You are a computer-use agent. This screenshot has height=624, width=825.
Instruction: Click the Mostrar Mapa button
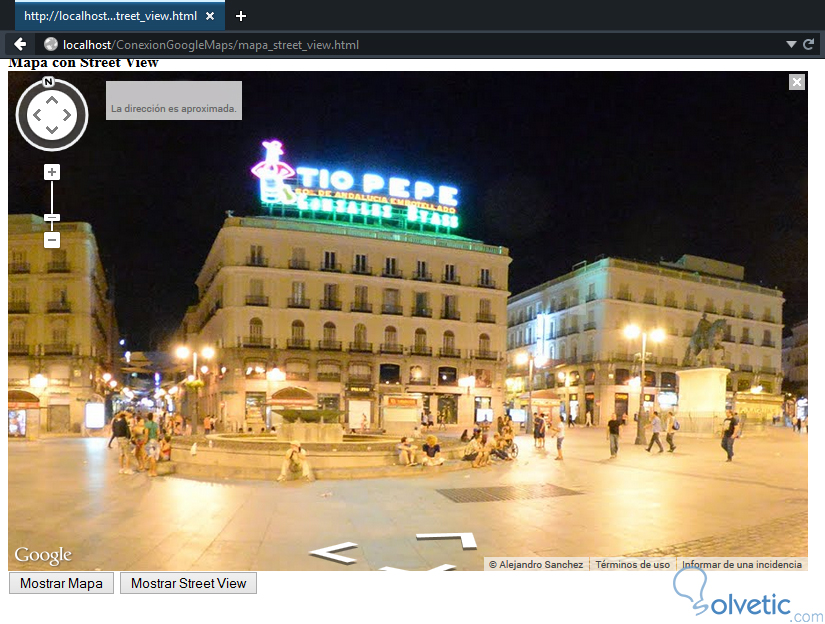(x=62, y=583)
